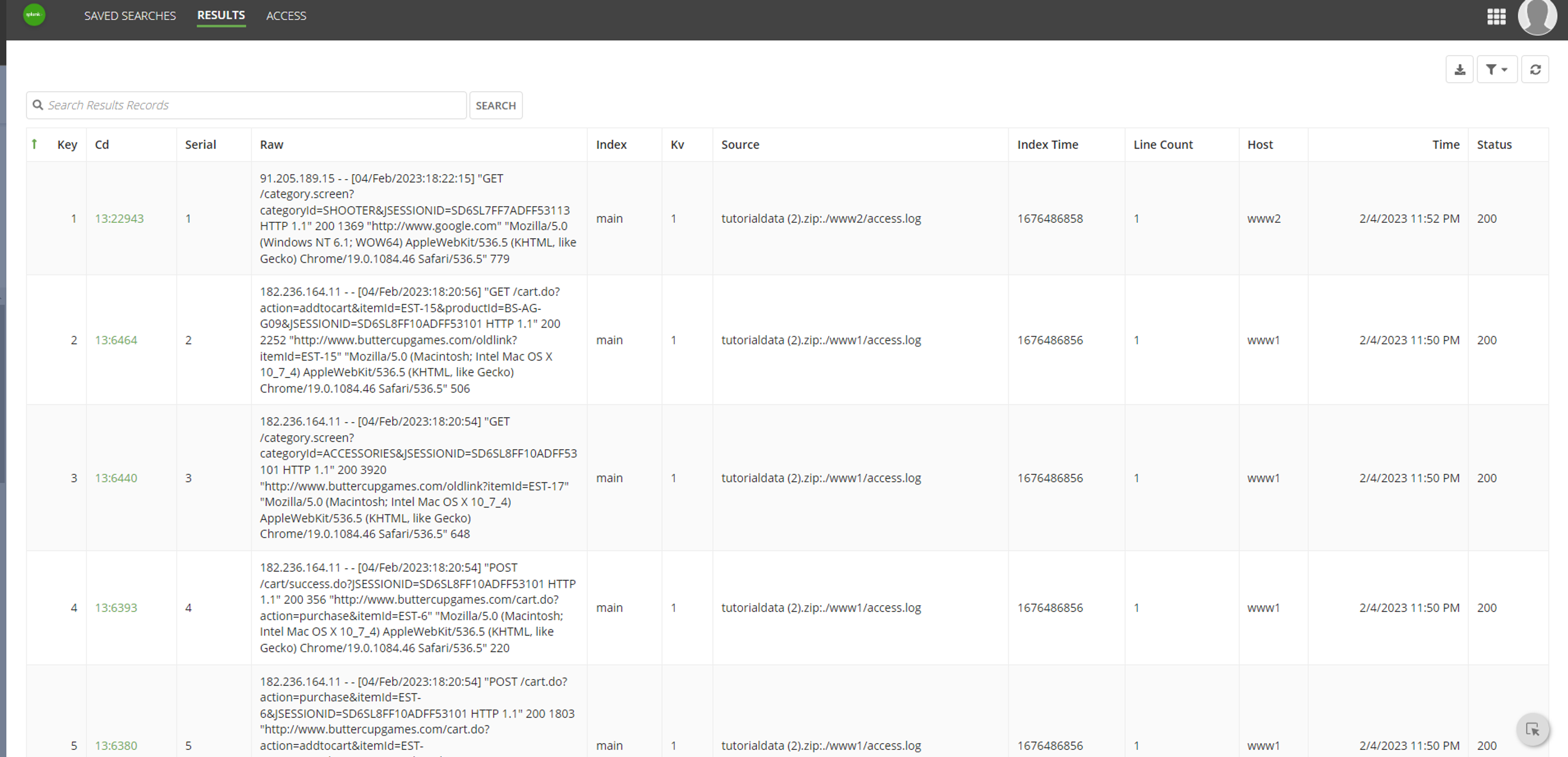This screenshot has height=757, width=1568.
Task: Sort by the Kv column header
Action: tap(677, 145)
